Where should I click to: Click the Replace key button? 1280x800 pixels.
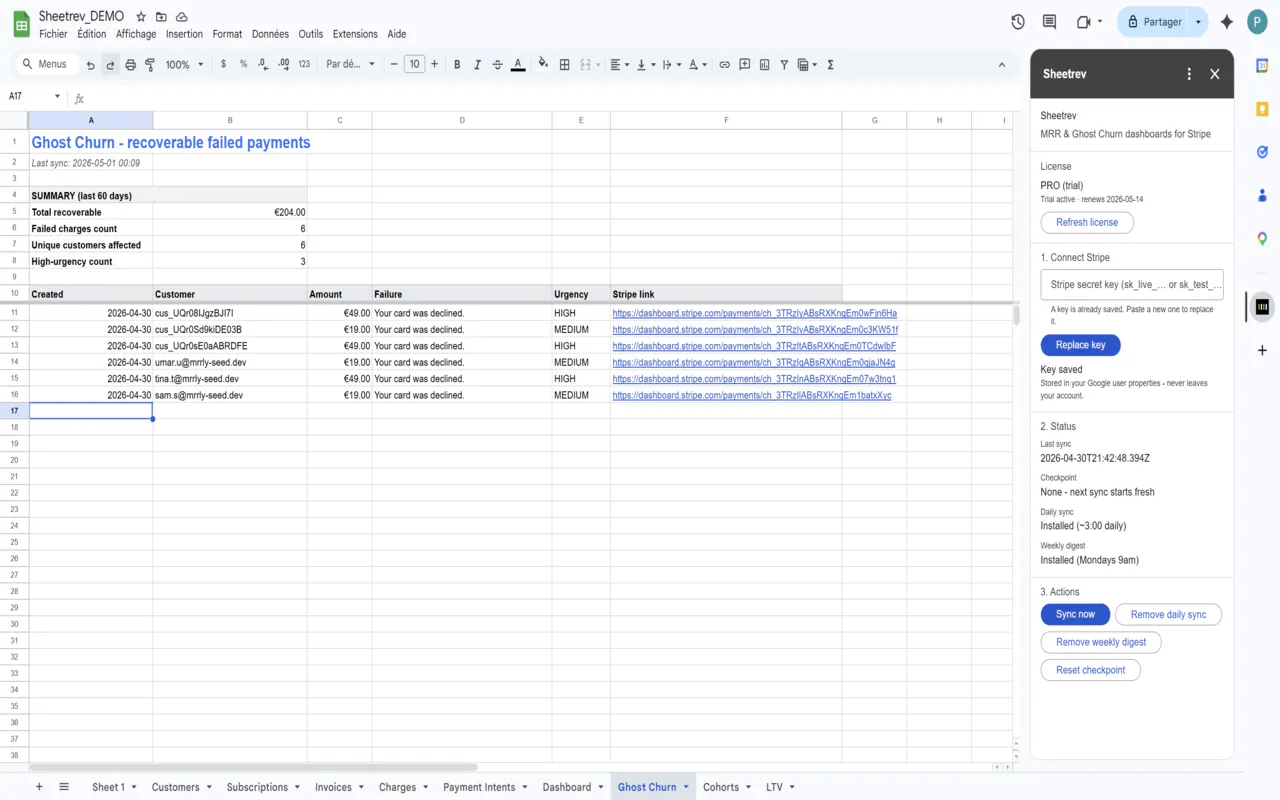1080,345
